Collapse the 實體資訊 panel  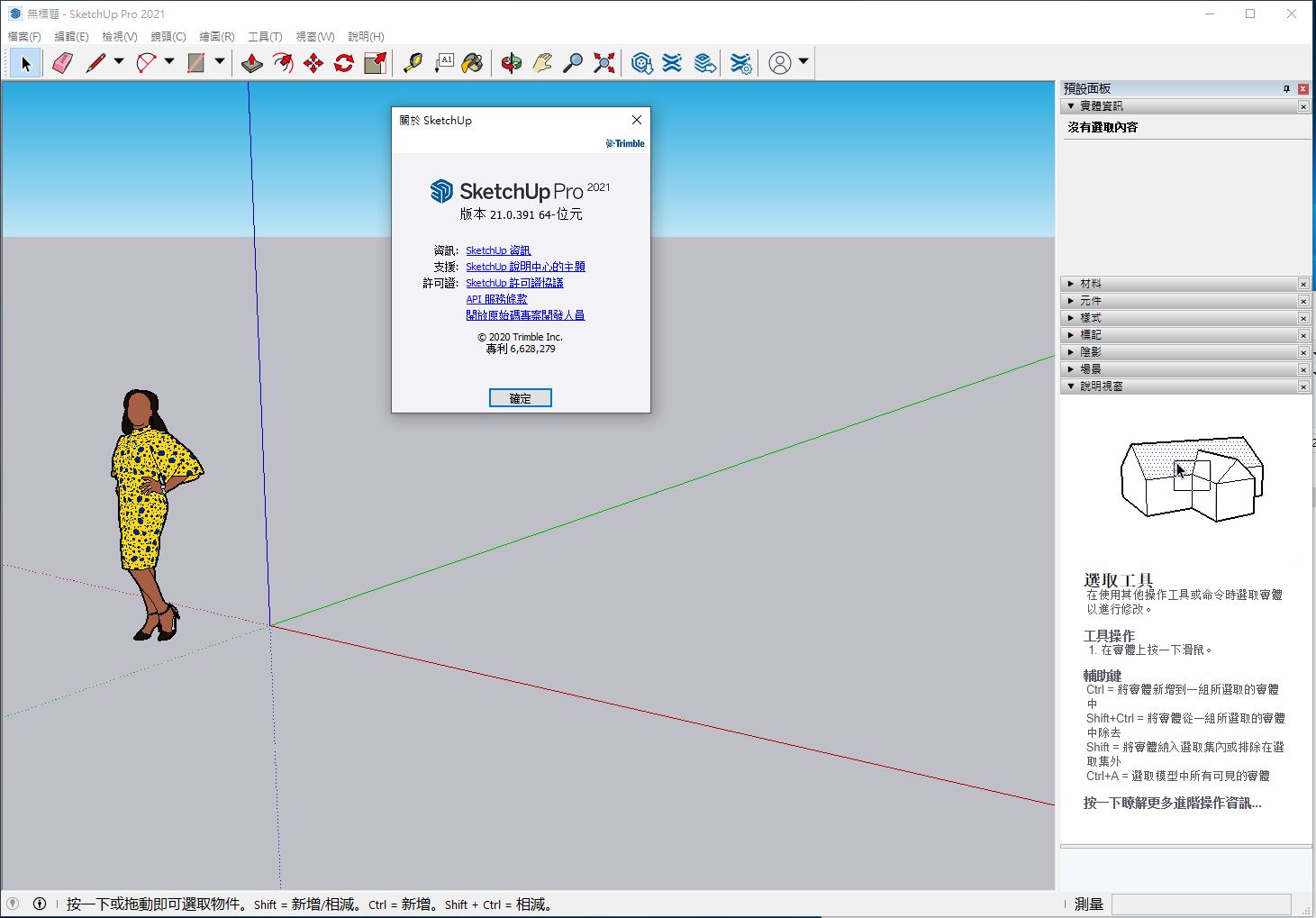[x=1071, y=106]
